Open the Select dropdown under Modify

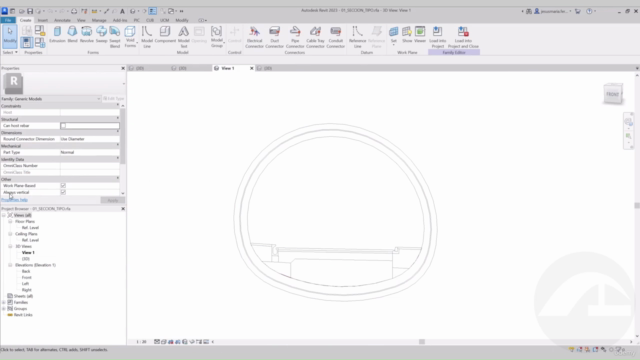point(10,52)
